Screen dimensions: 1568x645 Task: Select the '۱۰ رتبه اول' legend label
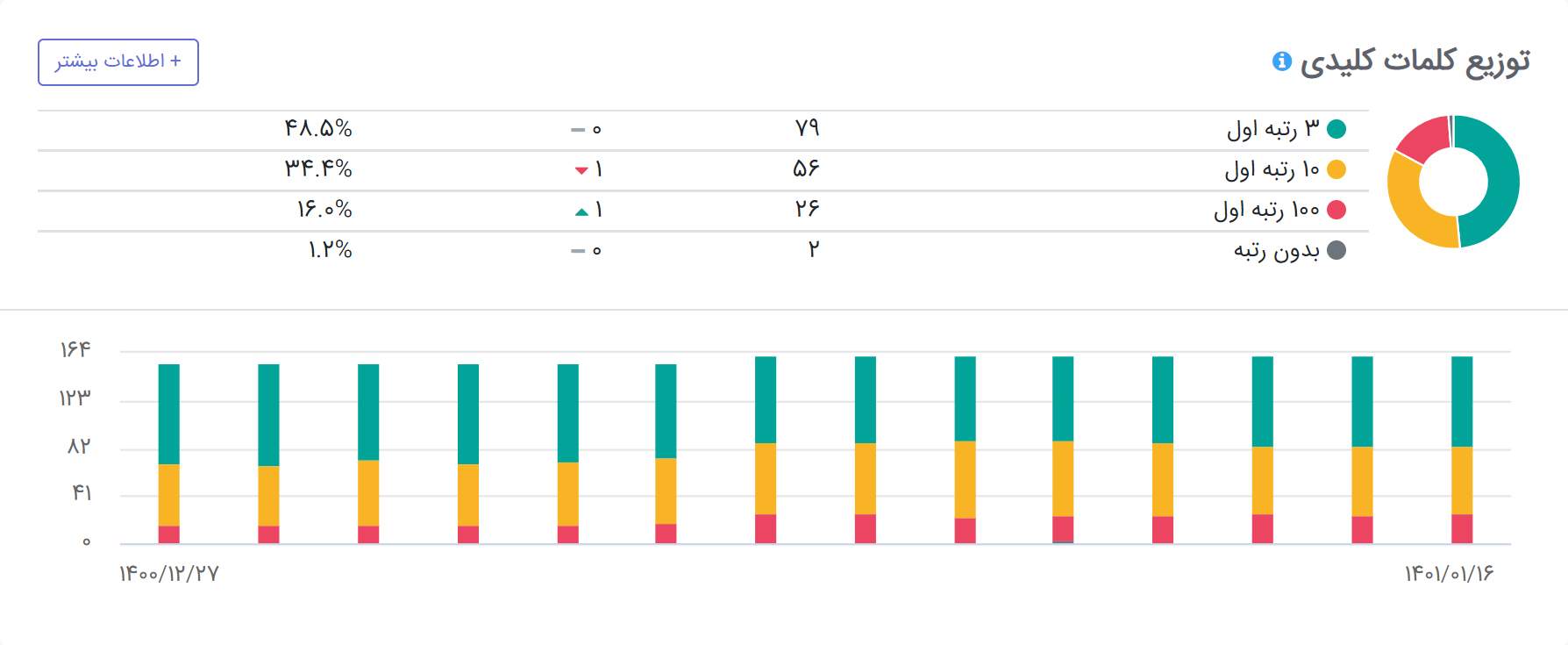[1272, 169]
